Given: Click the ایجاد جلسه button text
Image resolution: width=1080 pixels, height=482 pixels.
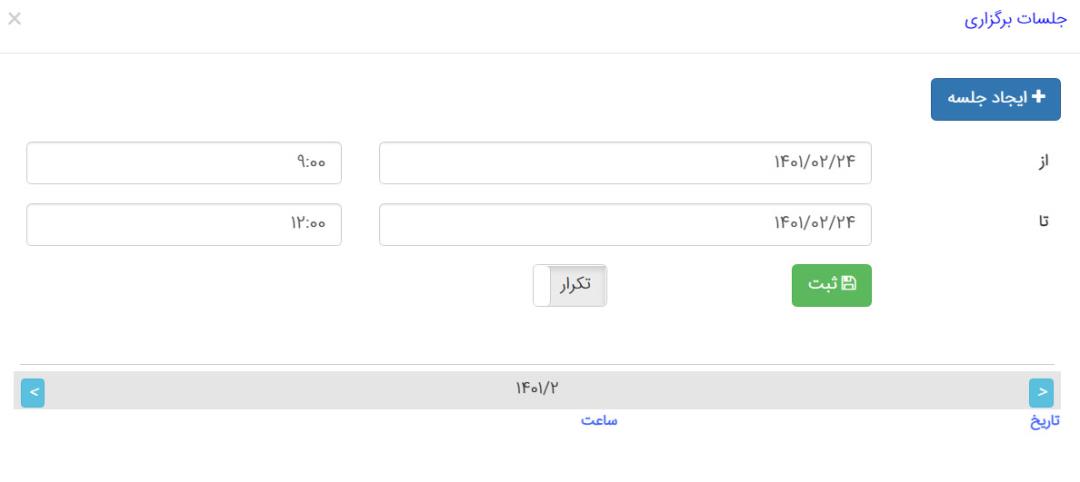Looking at the screenshot, I should [x=986, y=98].
